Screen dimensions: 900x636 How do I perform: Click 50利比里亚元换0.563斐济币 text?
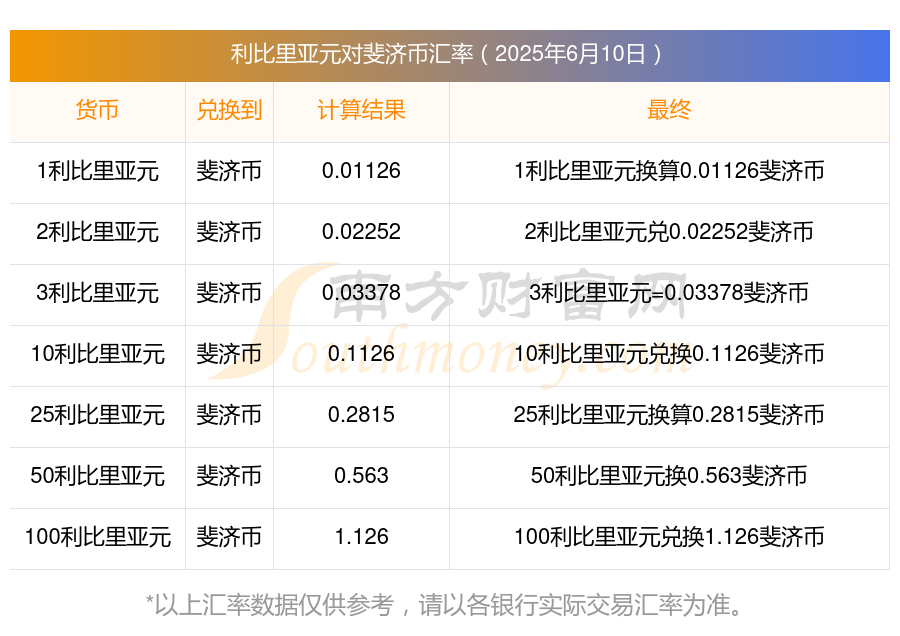pos(669,476)
